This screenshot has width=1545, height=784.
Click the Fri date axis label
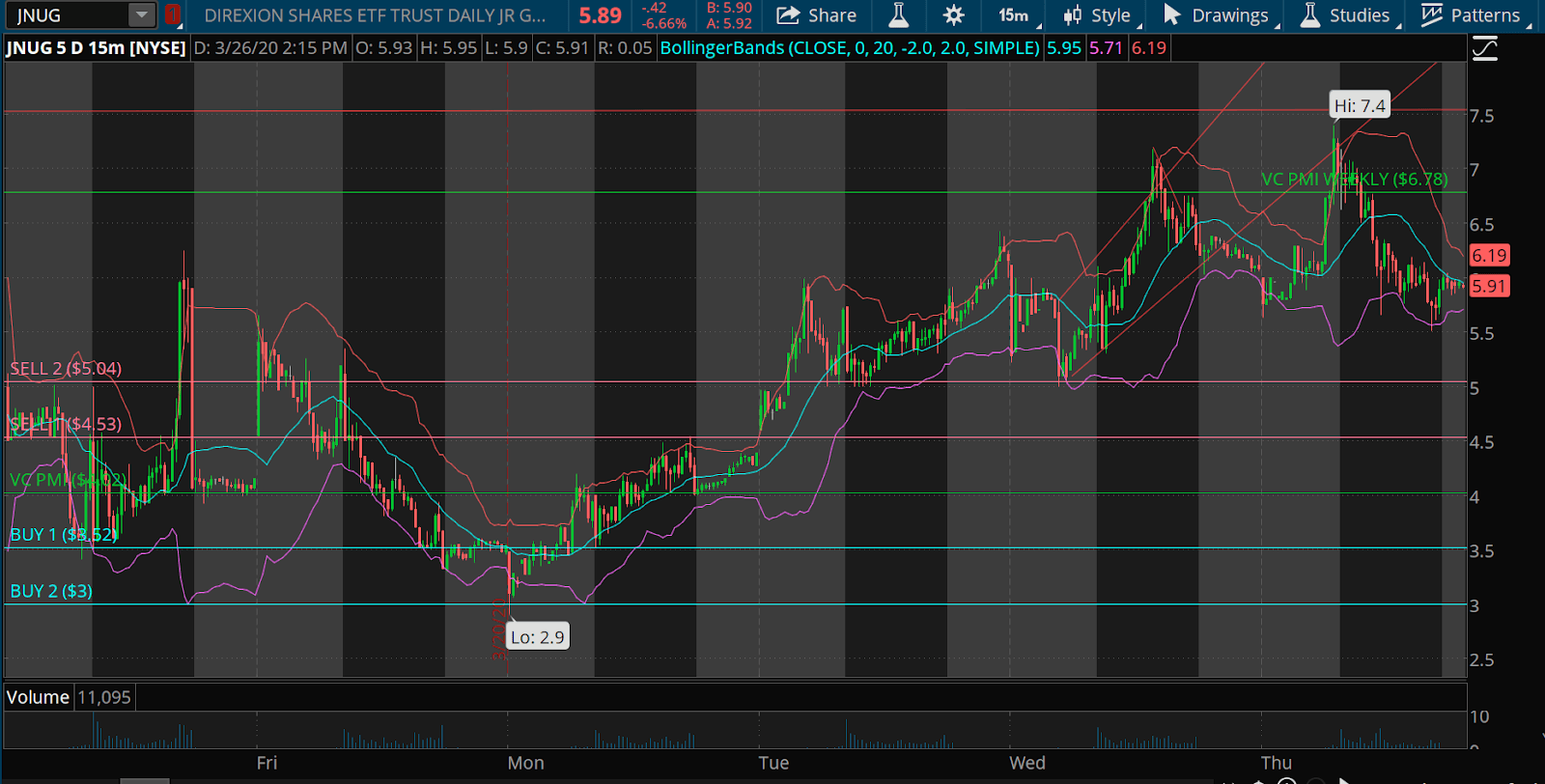point(267,763)
